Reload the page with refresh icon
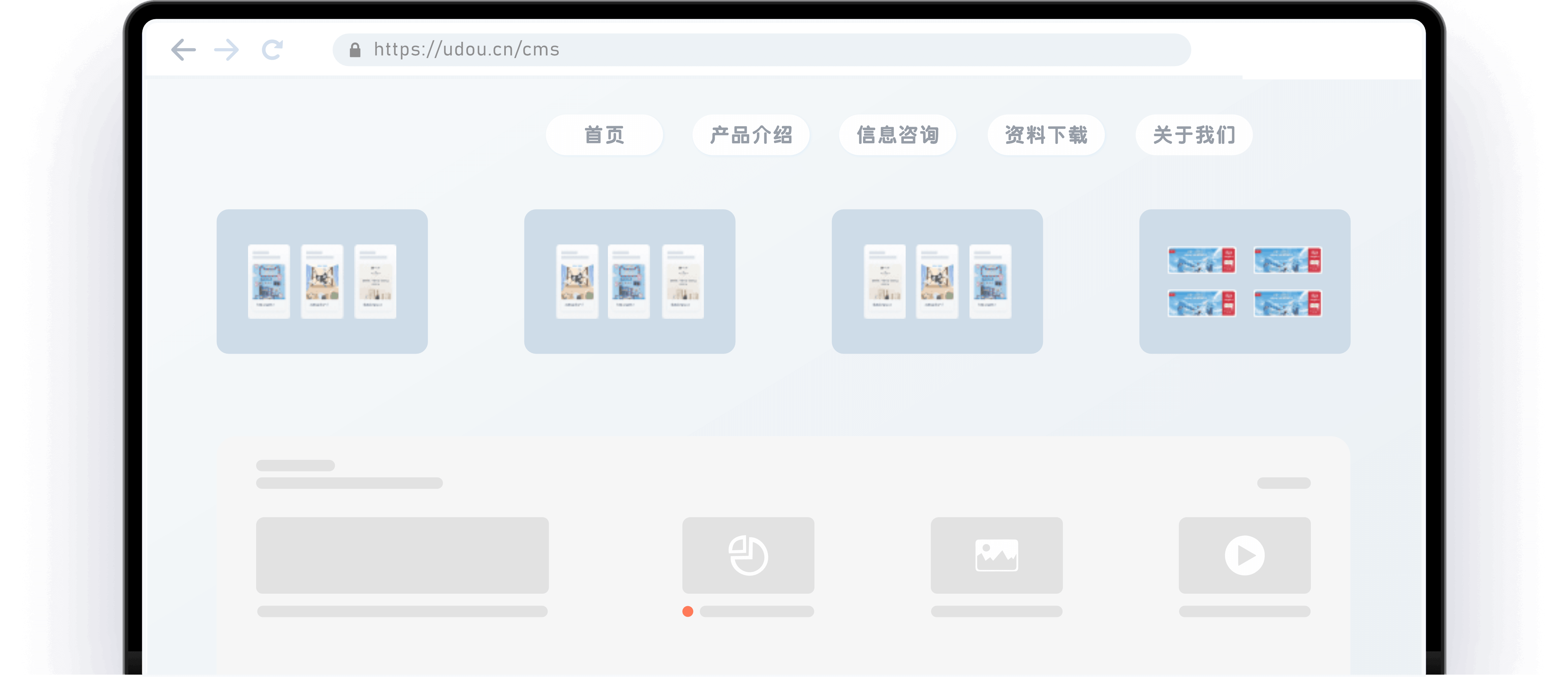This screenshot has width=1568, height=677. (272, 50)
